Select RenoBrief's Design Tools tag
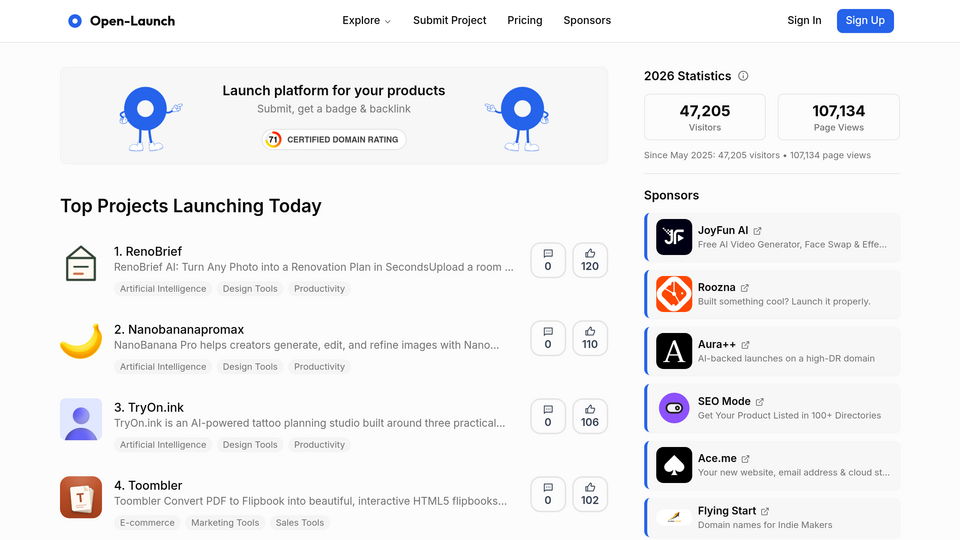The height and width of the screenshot is (540, 960). coord(250,288)
